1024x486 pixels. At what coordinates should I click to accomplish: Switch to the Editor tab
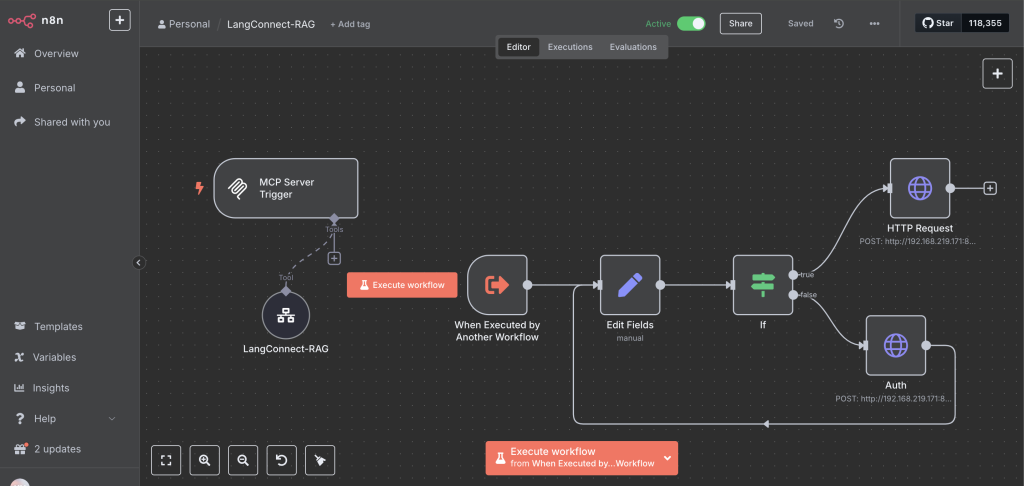tap(519, 47)
